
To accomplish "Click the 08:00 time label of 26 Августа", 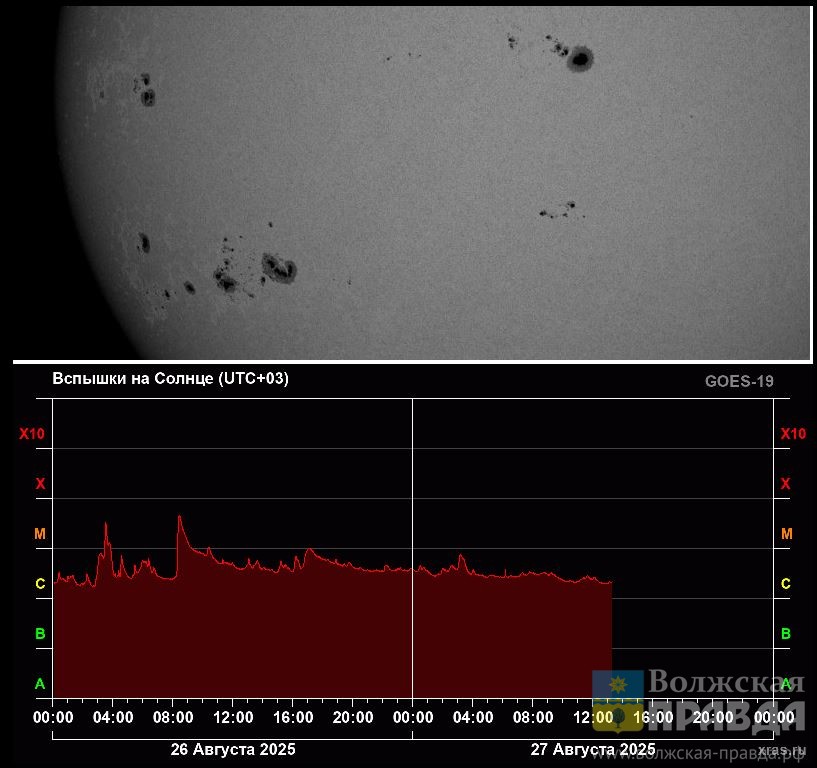I will click(173, 717).
